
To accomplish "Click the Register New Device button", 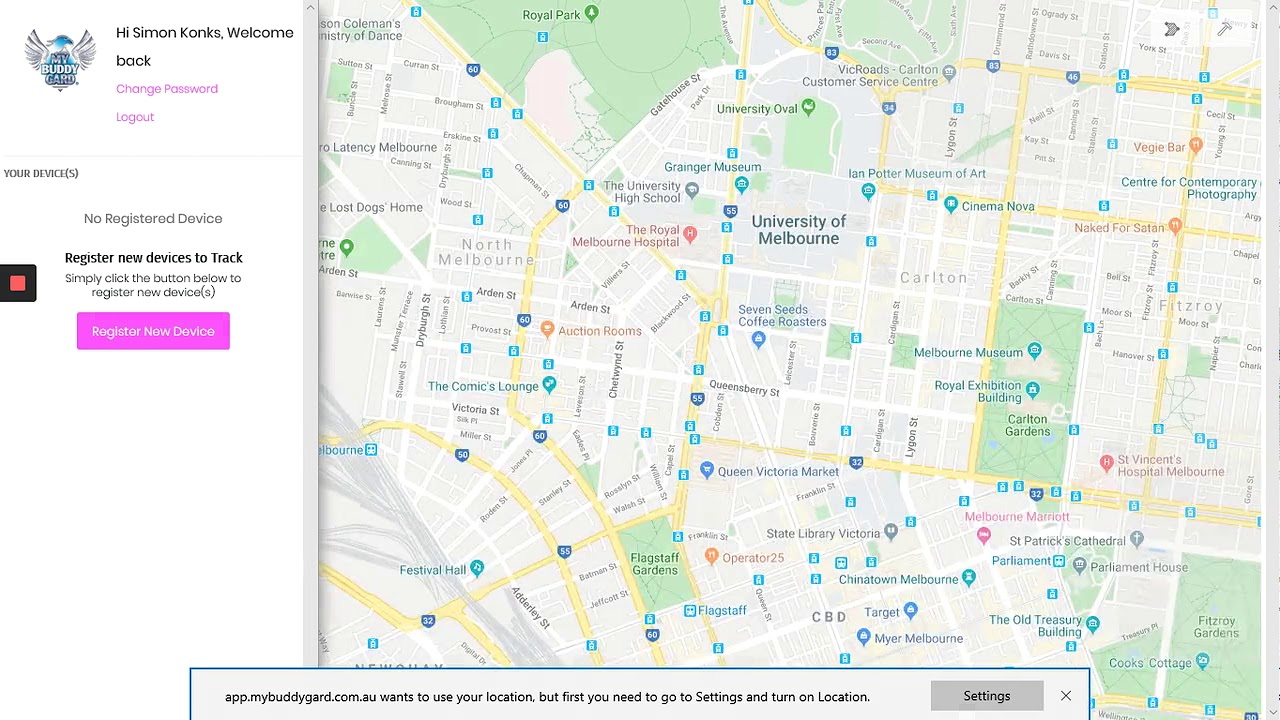I will click(x=153, y=331).
